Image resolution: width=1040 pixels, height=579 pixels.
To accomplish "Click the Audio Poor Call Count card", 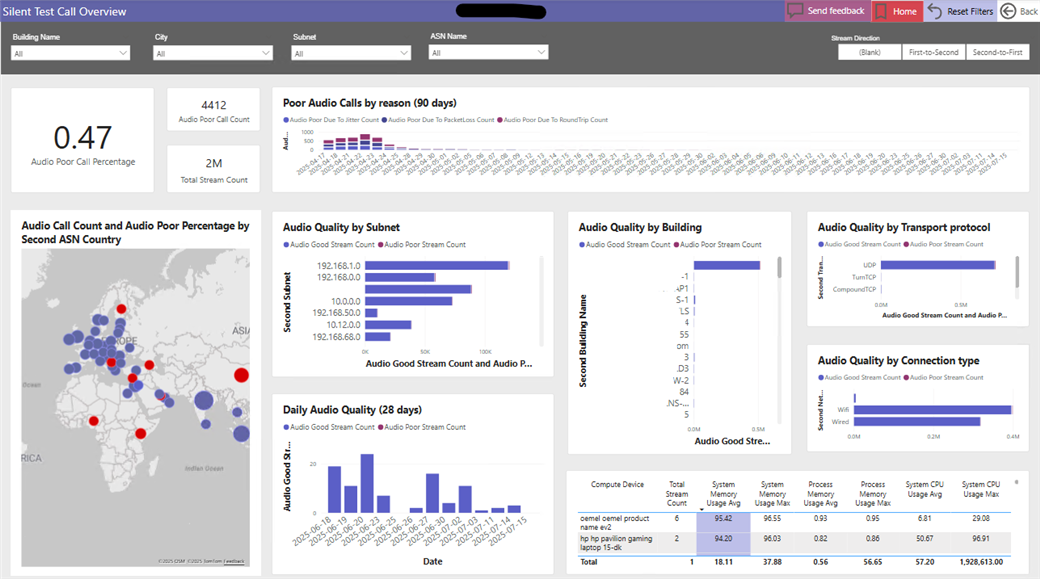I will point(213,111).
